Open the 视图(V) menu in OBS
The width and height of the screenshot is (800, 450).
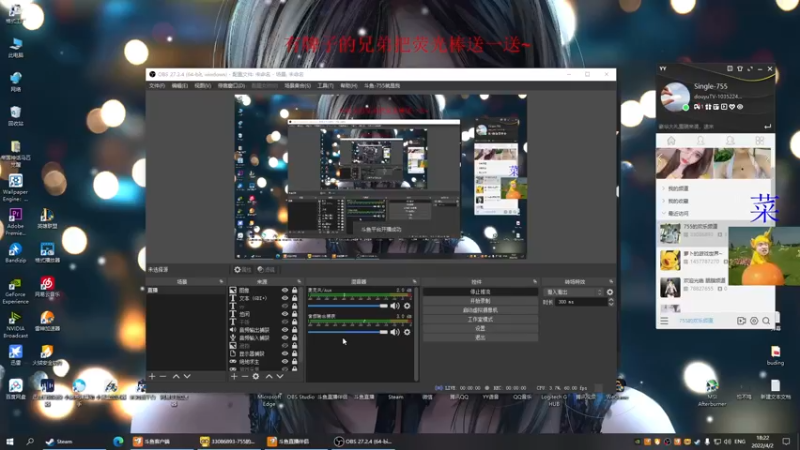tap(203, 86)
